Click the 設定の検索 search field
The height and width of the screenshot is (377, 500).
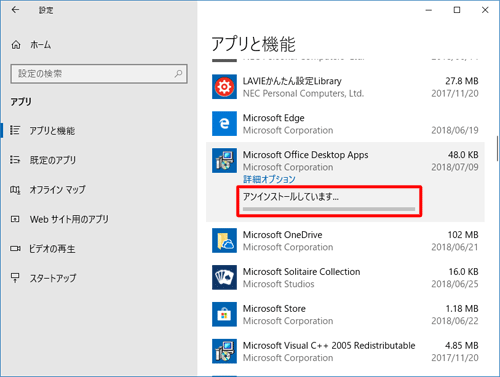click(99, 74)
